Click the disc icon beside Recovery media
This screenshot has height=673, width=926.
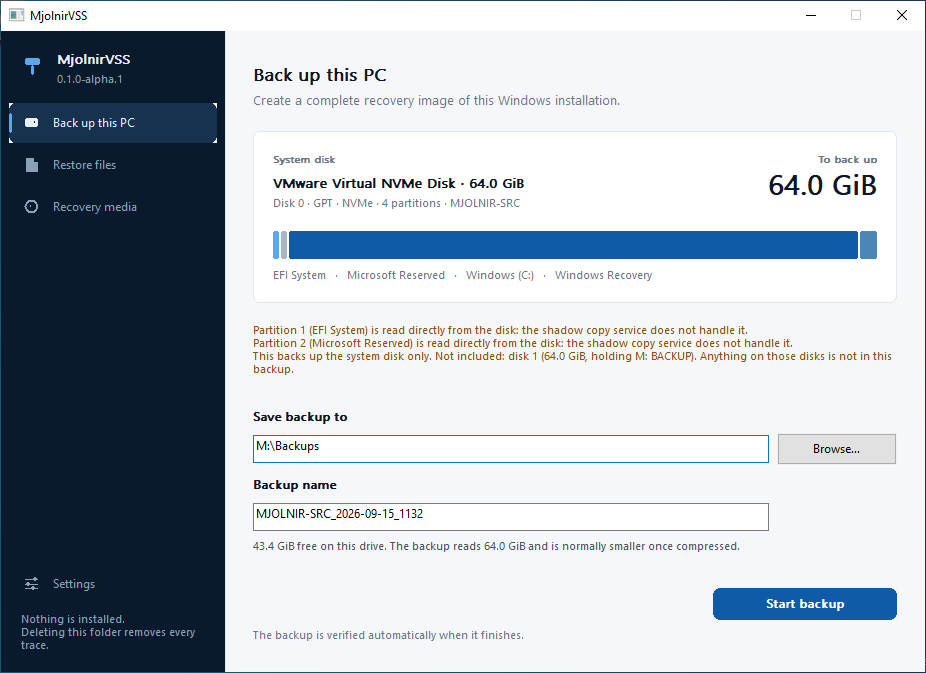[x=31, y=207]
